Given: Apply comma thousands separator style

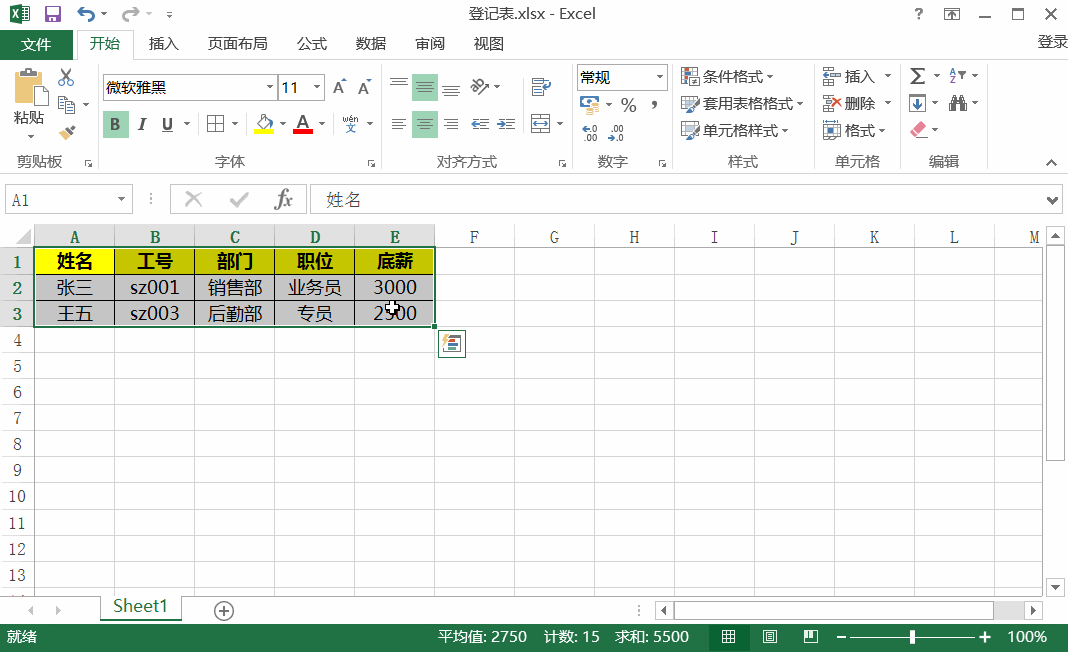Looking at the screenshot, I should coord(654,105).
